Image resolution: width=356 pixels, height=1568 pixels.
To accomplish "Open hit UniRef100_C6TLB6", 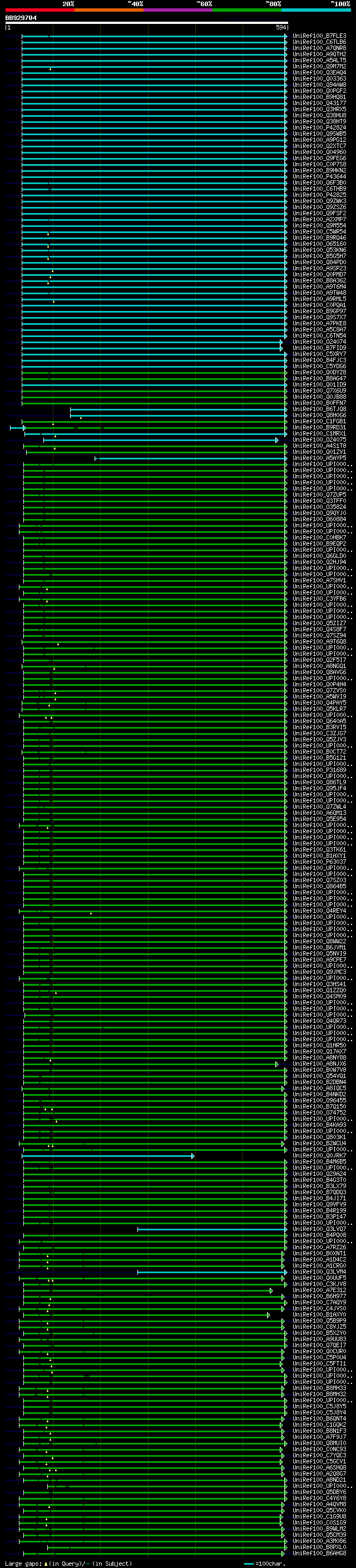I will 319,42.
